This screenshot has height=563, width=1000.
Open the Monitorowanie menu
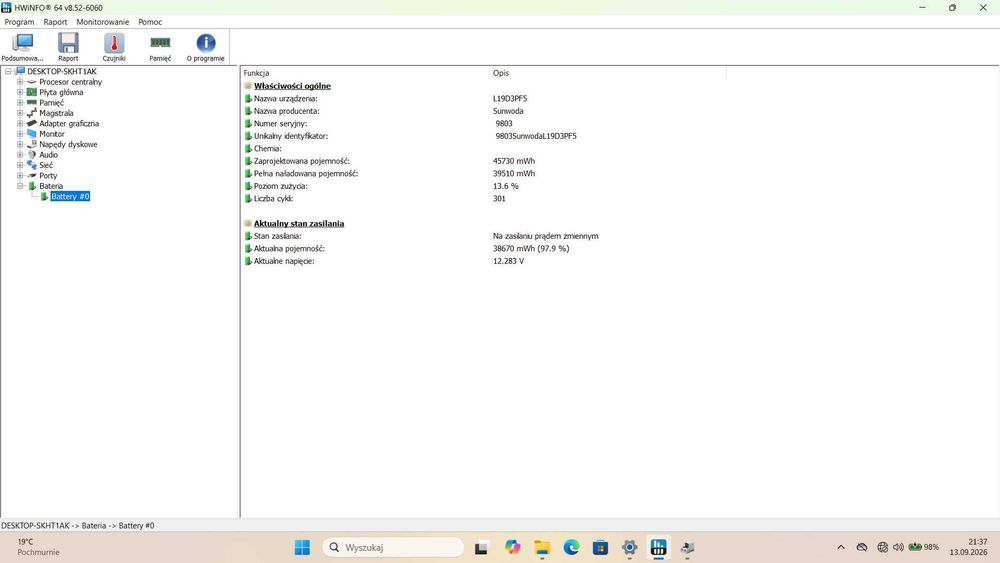[103, 22]
